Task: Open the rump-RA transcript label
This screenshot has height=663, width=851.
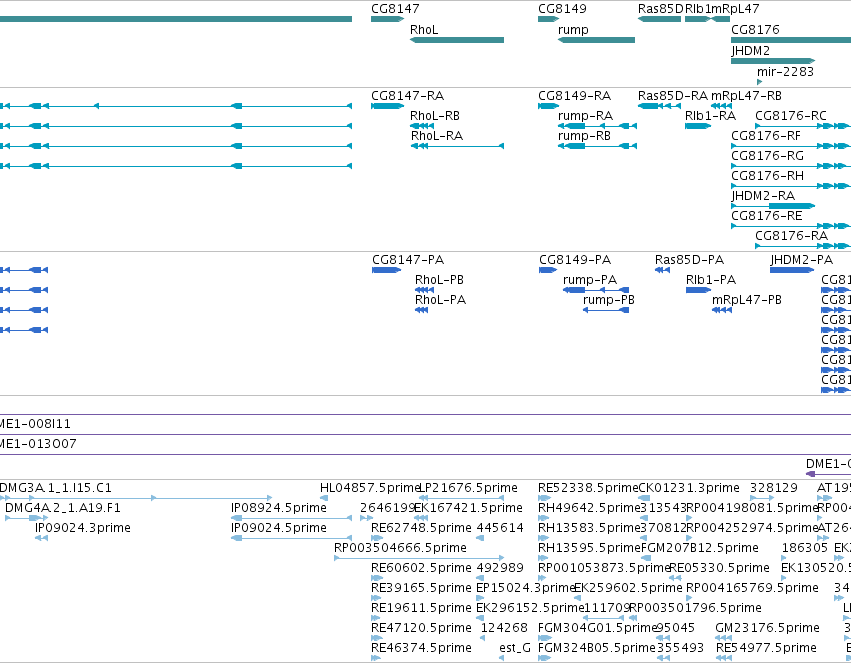Action: tap(586, 116)
